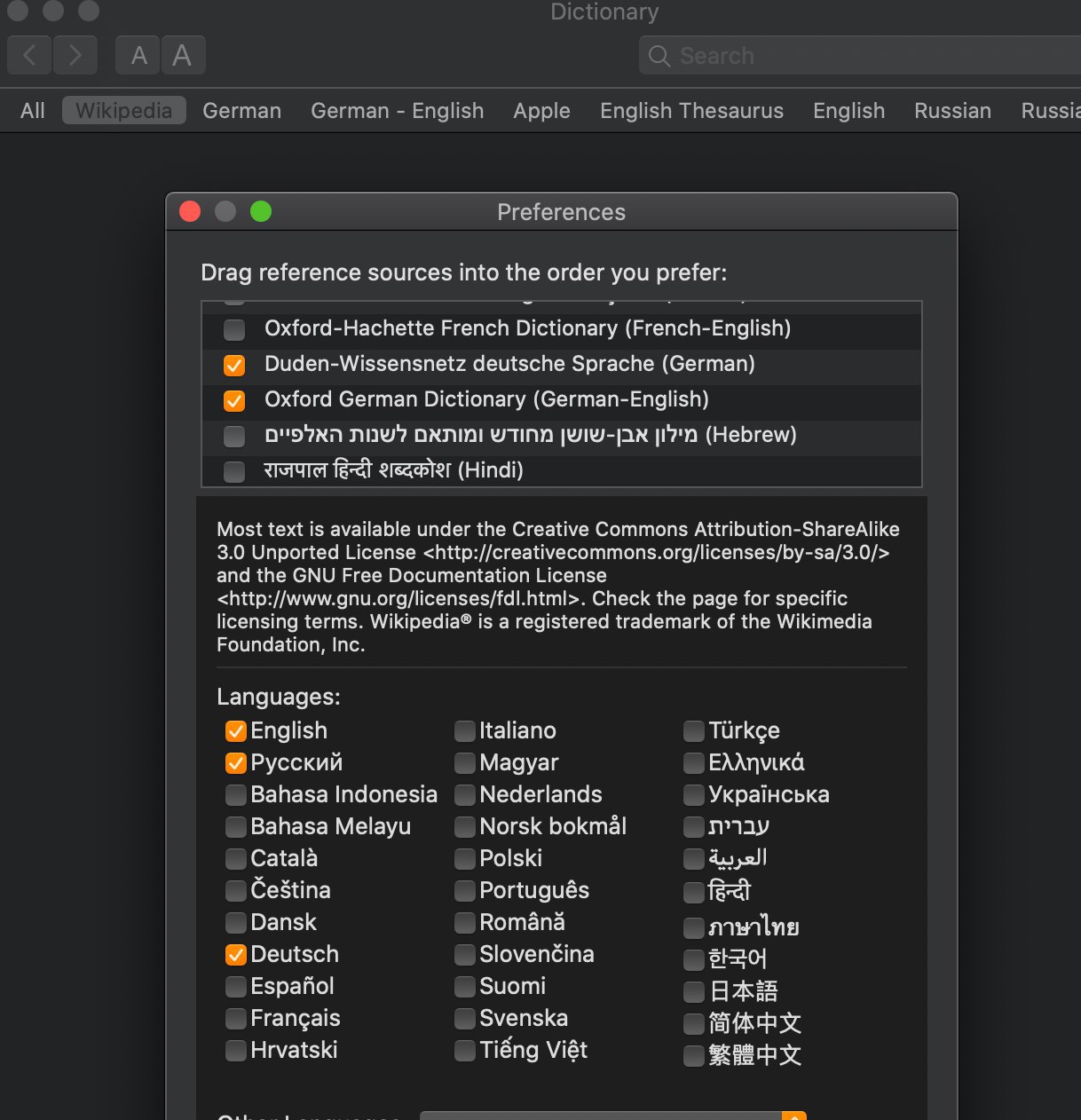The width and height of the screenshot is (1081, 1120).
Task: Check the 繁體中文 language
Action: click(694, 1056)
